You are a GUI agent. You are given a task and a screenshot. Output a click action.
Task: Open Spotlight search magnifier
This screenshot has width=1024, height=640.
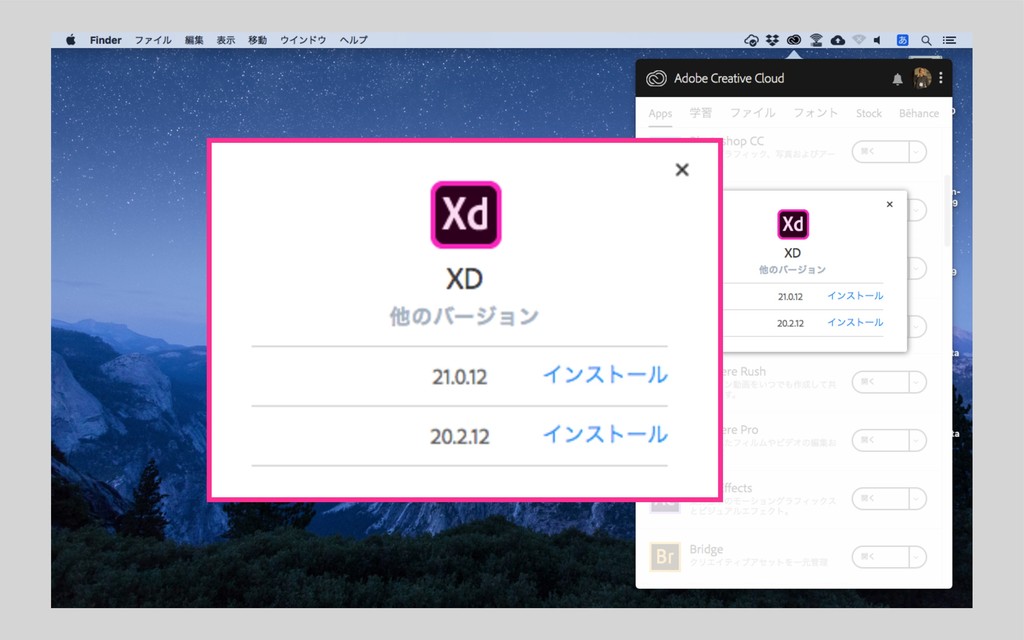(x=926, y=40)
